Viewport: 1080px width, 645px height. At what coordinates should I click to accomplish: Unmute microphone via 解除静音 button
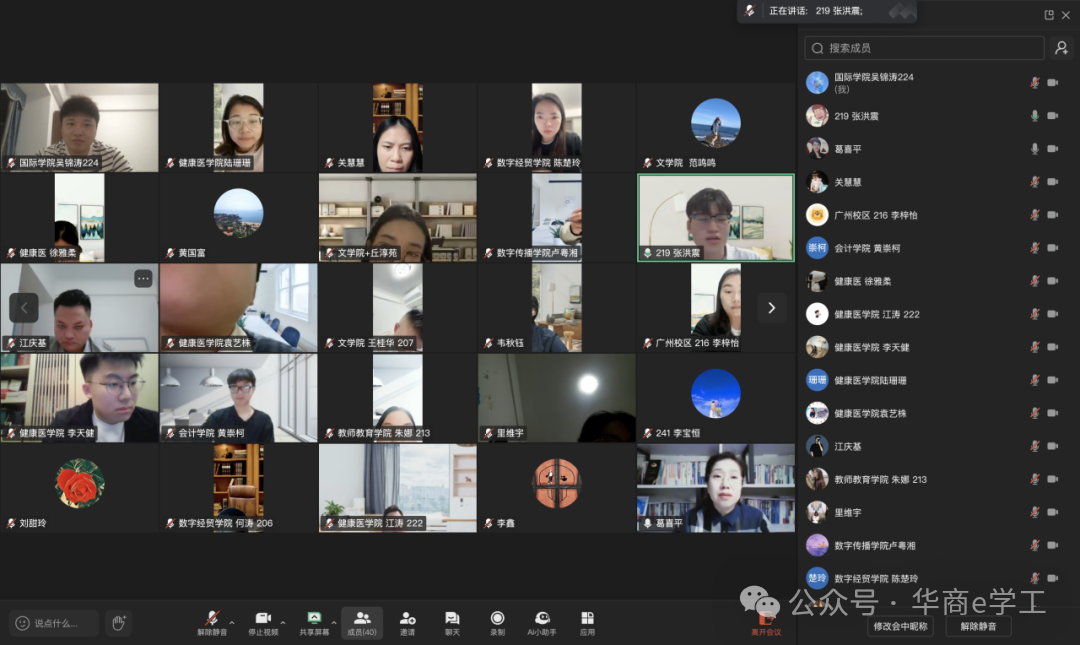(x=212, y=622)
